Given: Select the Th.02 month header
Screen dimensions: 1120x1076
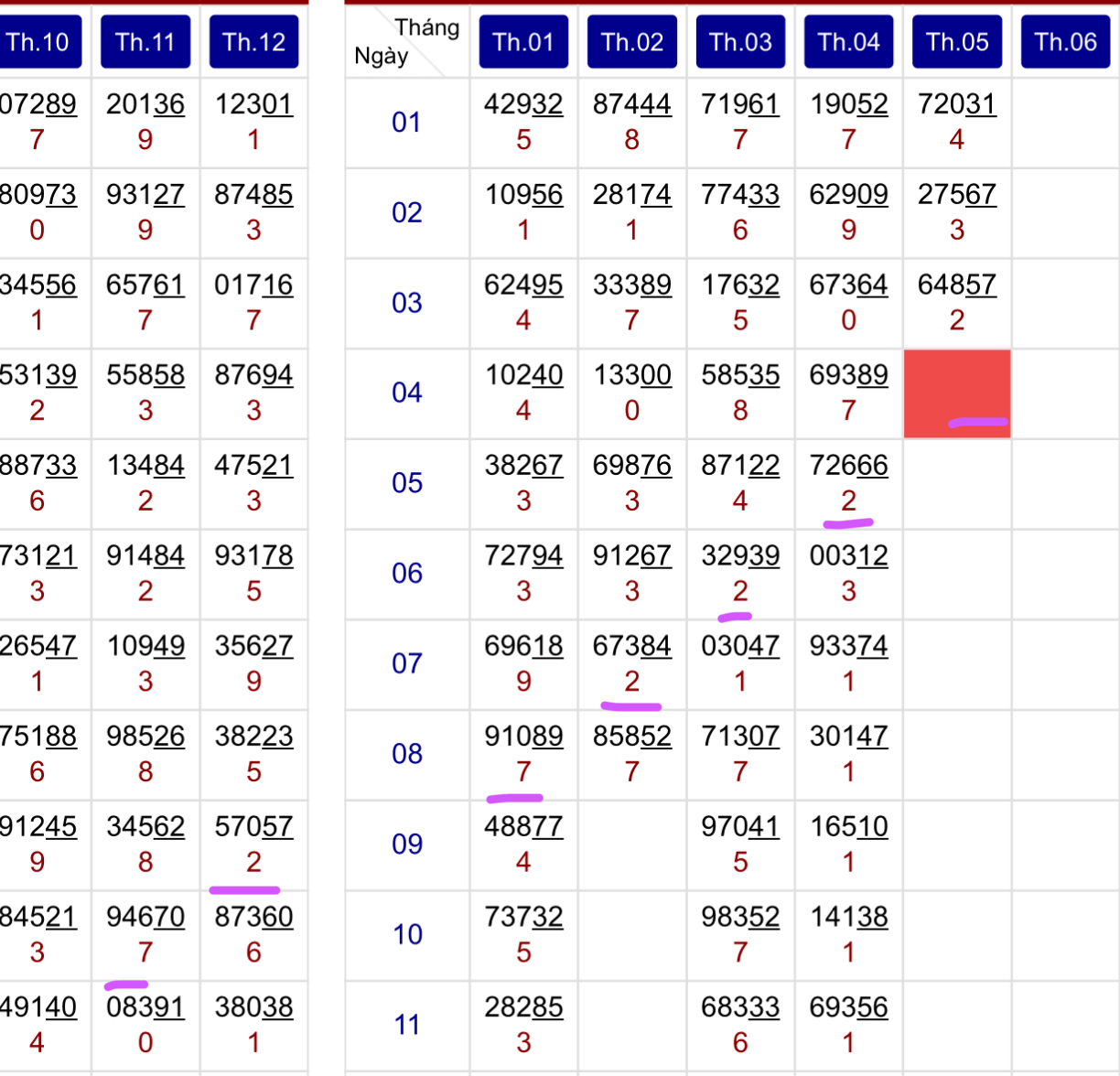Looking at the screenshot, I should pyautogui.click(x=632, y=42).
